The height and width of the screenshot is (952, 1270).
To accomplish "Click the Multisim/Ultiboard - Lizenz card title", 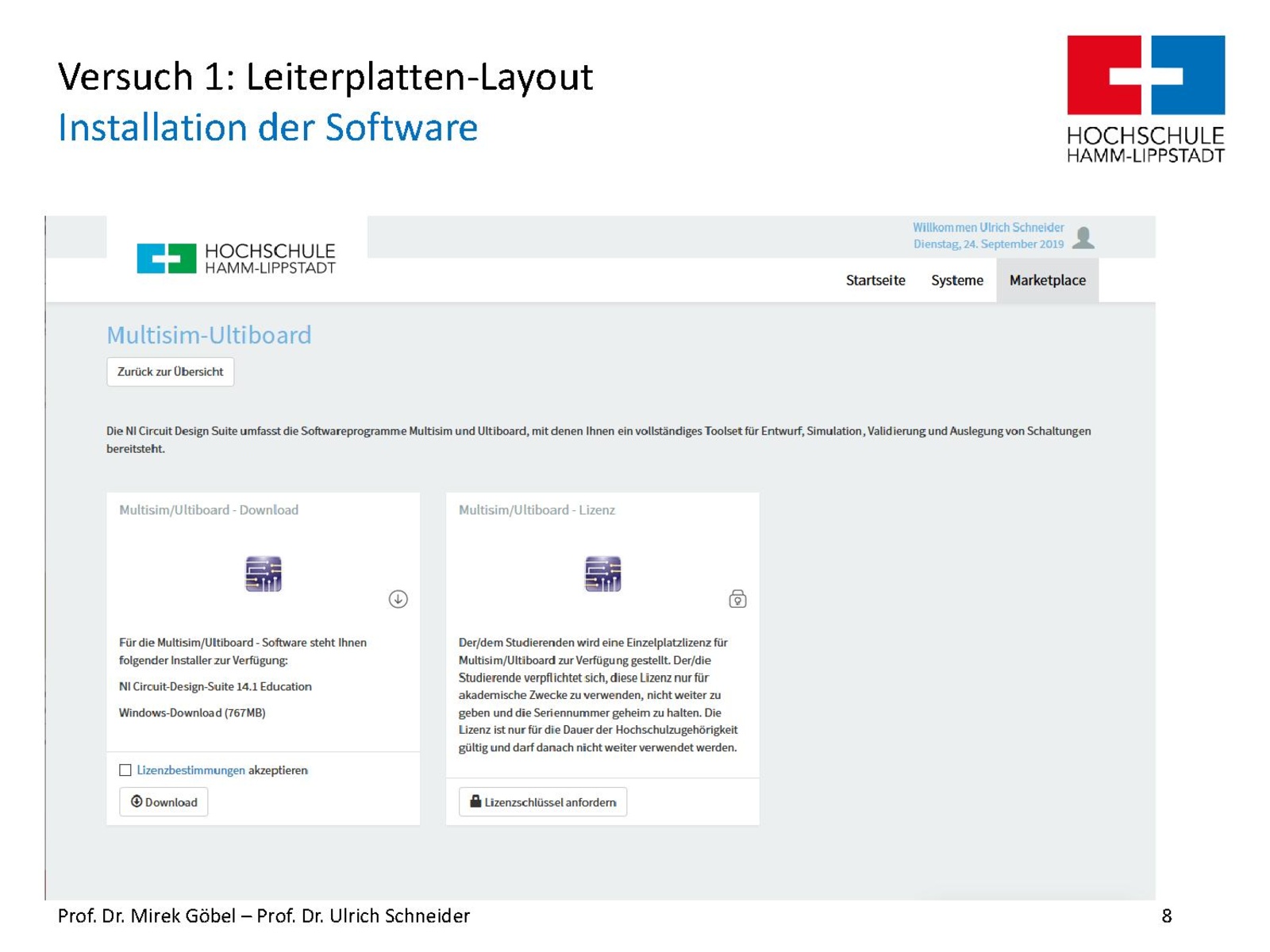I will point(537,510).
